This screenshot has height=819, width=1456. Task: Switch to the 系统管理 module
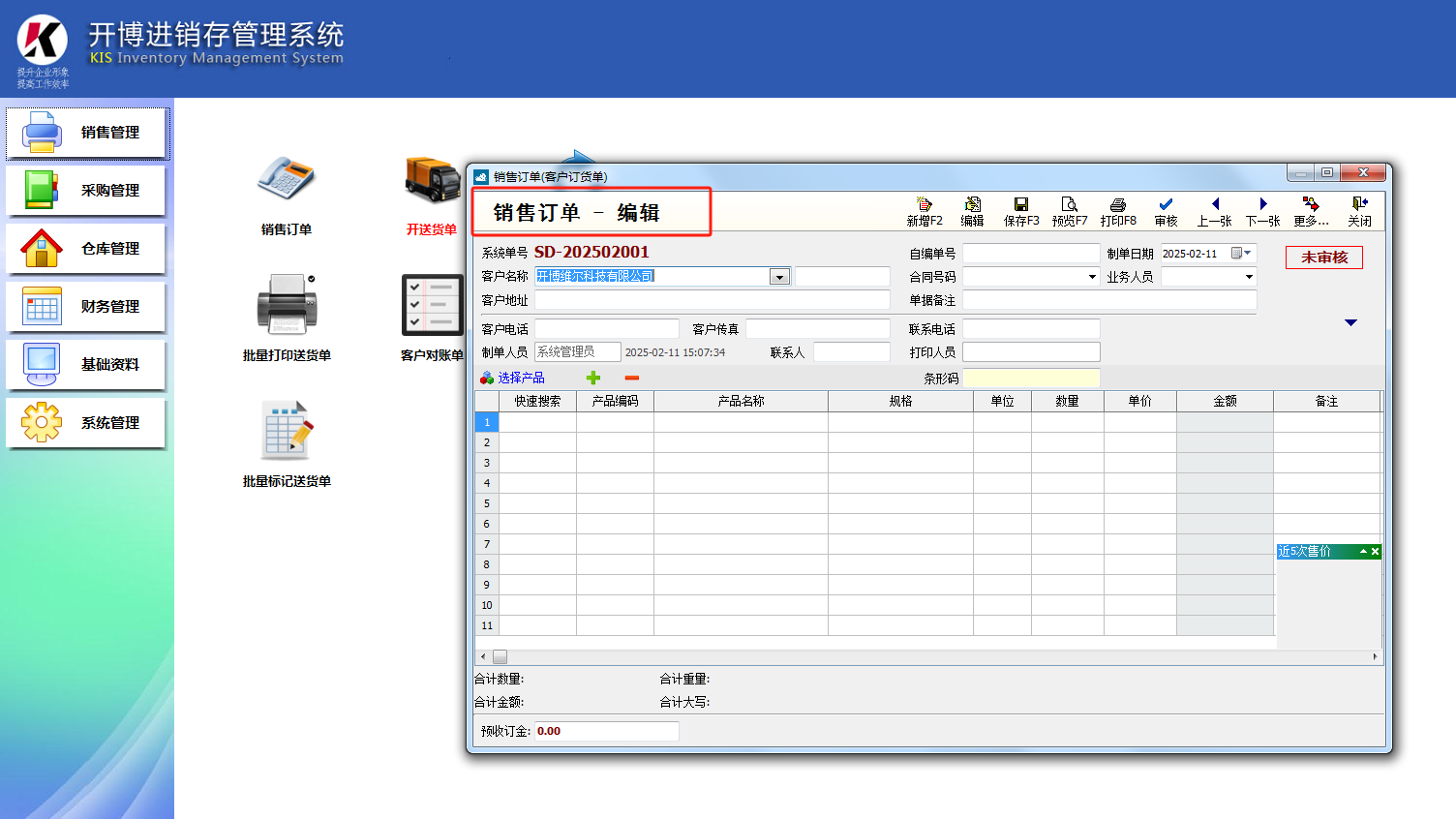click(87, 423)
